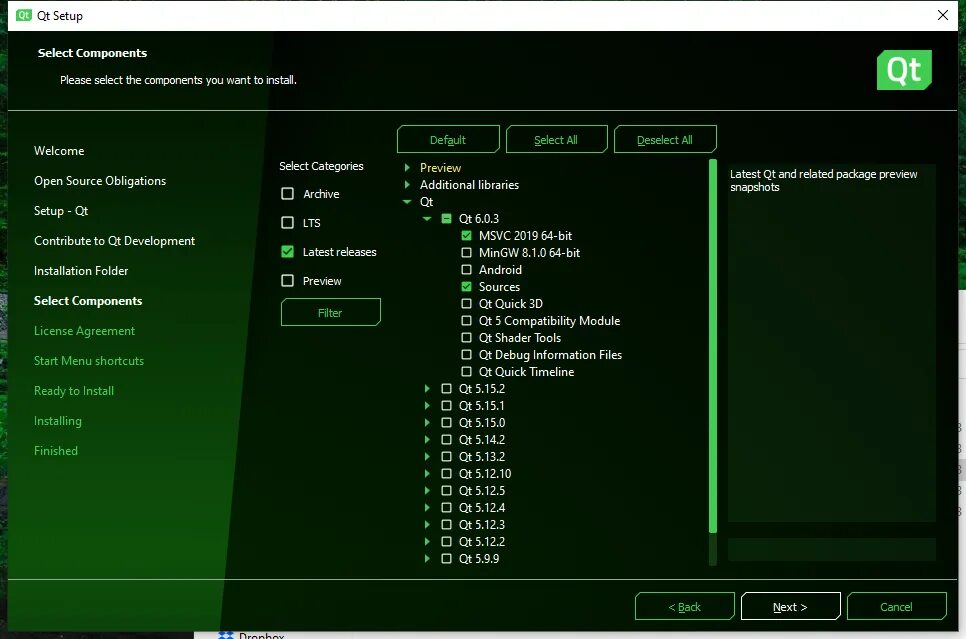Image resolution: width=966 pixels, height=639 pixels.
Task: Select the Additional libraries tree row
Action: point(469,184)
